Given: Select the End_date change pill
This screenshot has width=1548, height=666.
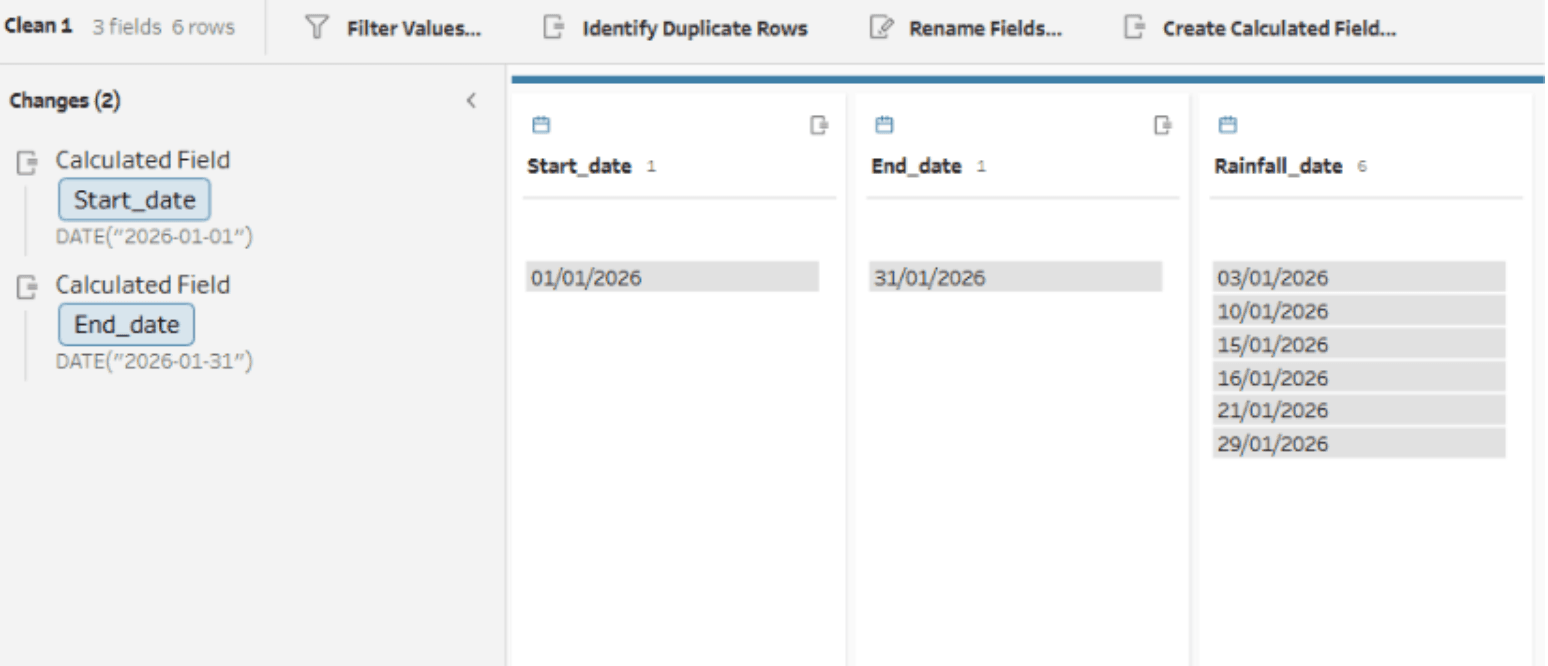Looking at the screenshot, I should pyautogui.click(x=126, y=325).
